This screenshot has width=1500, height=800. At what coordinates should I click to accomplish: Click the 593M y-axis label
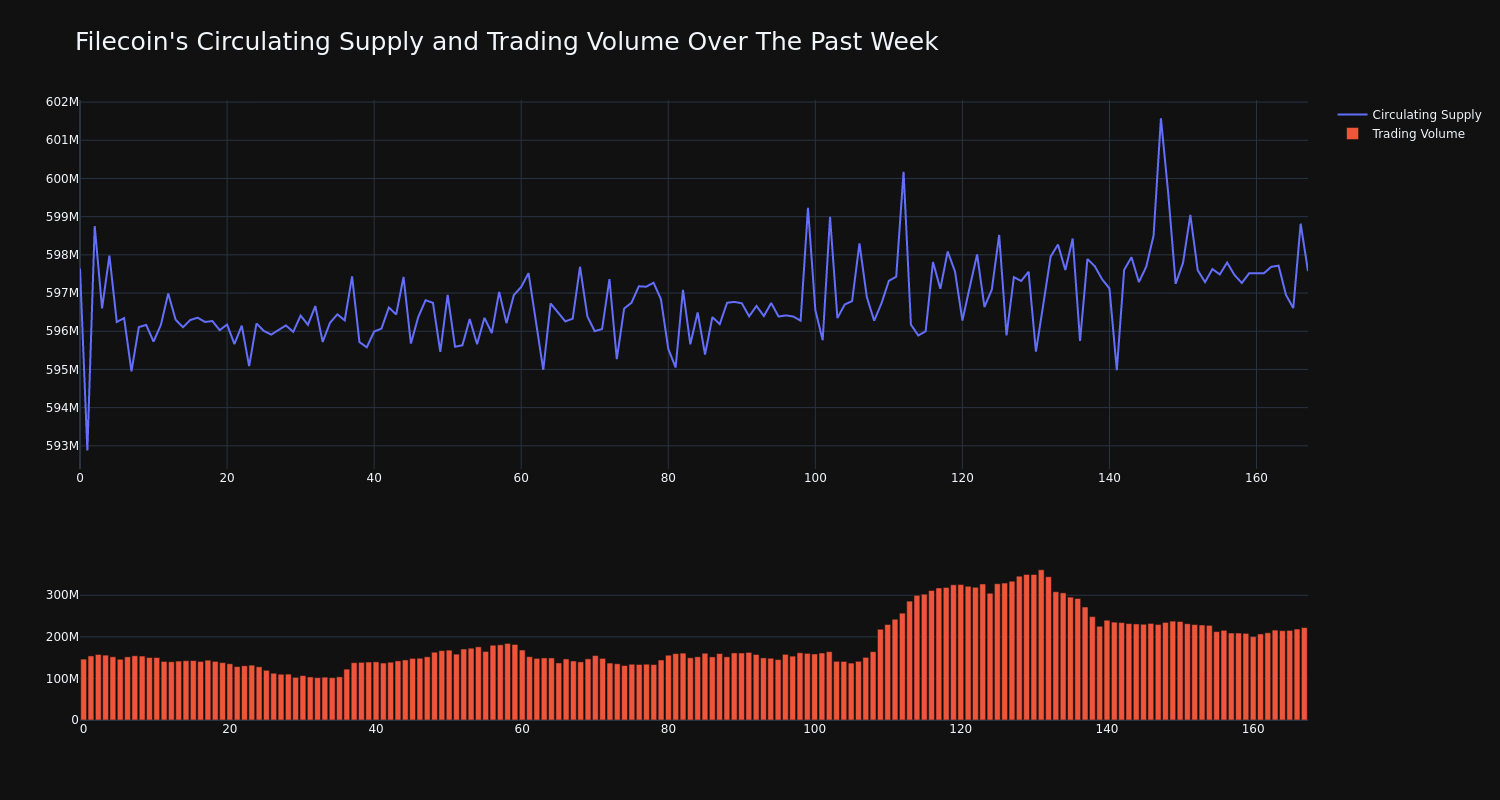(x=61, y=446)
